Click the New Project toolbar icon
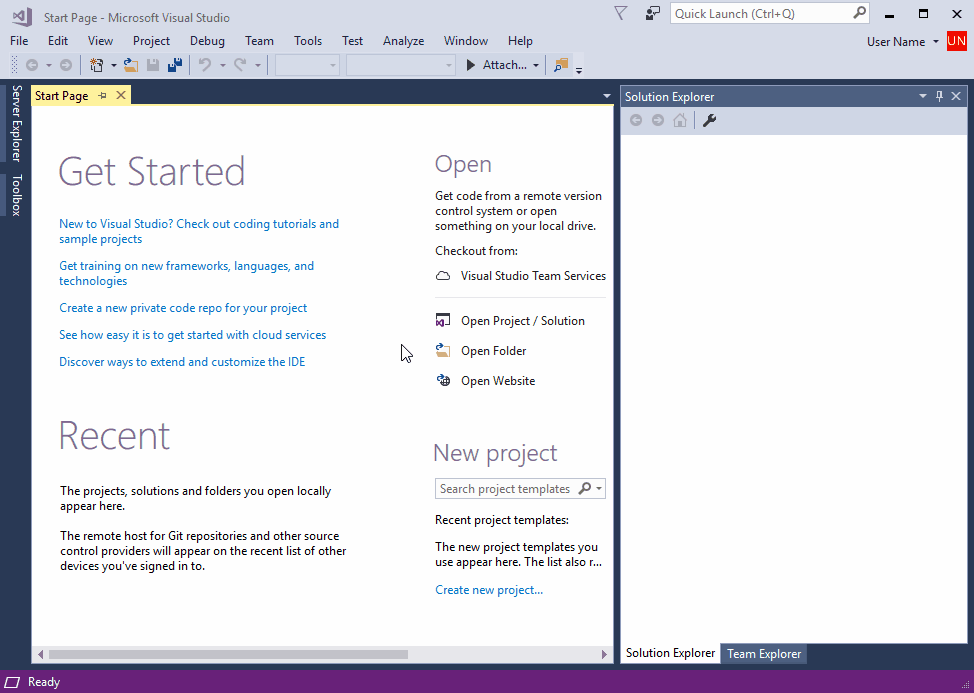Viewport: 974px width, 693px height. [x=96, y=64]
